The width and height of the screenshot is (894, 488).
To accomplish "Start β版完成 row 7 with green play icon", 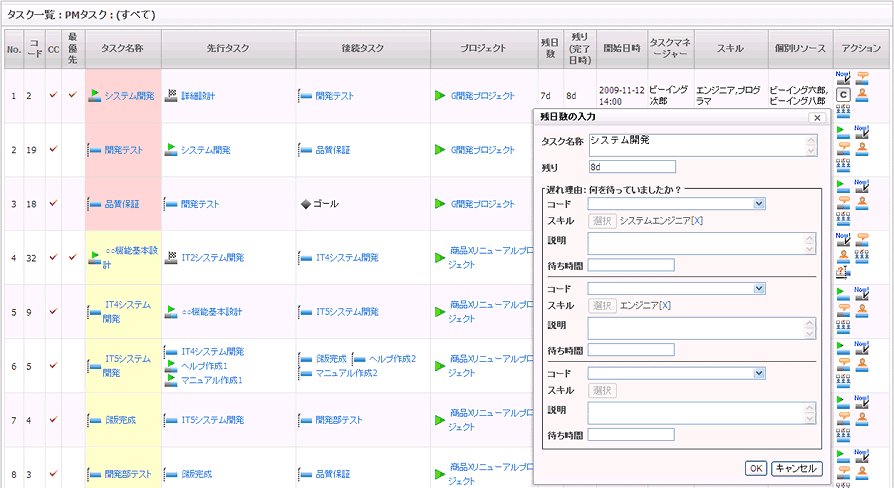I will [843, 401].
